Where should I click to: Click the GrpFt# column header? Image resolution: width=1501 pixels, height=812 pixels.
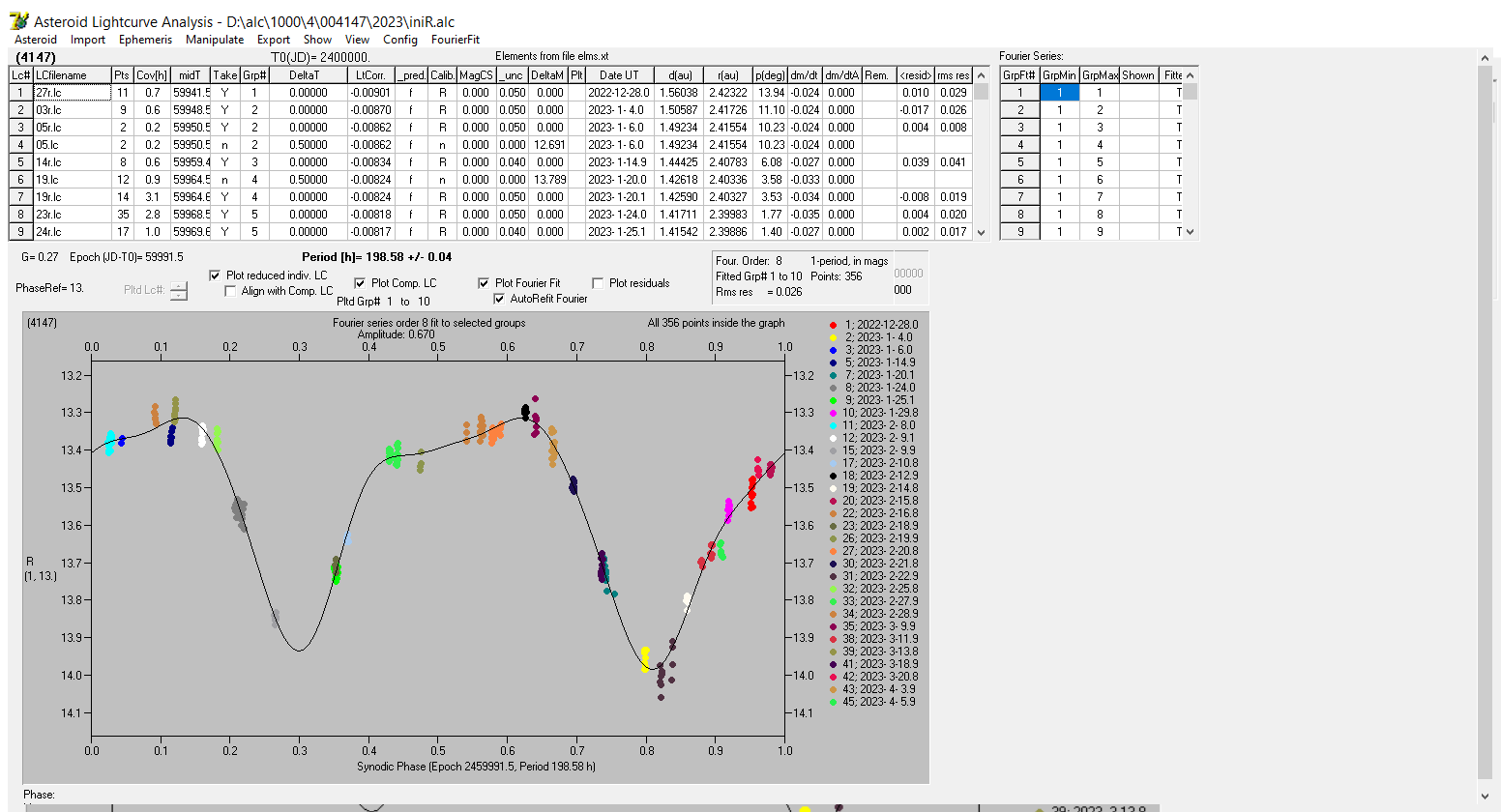point(1019,75)
